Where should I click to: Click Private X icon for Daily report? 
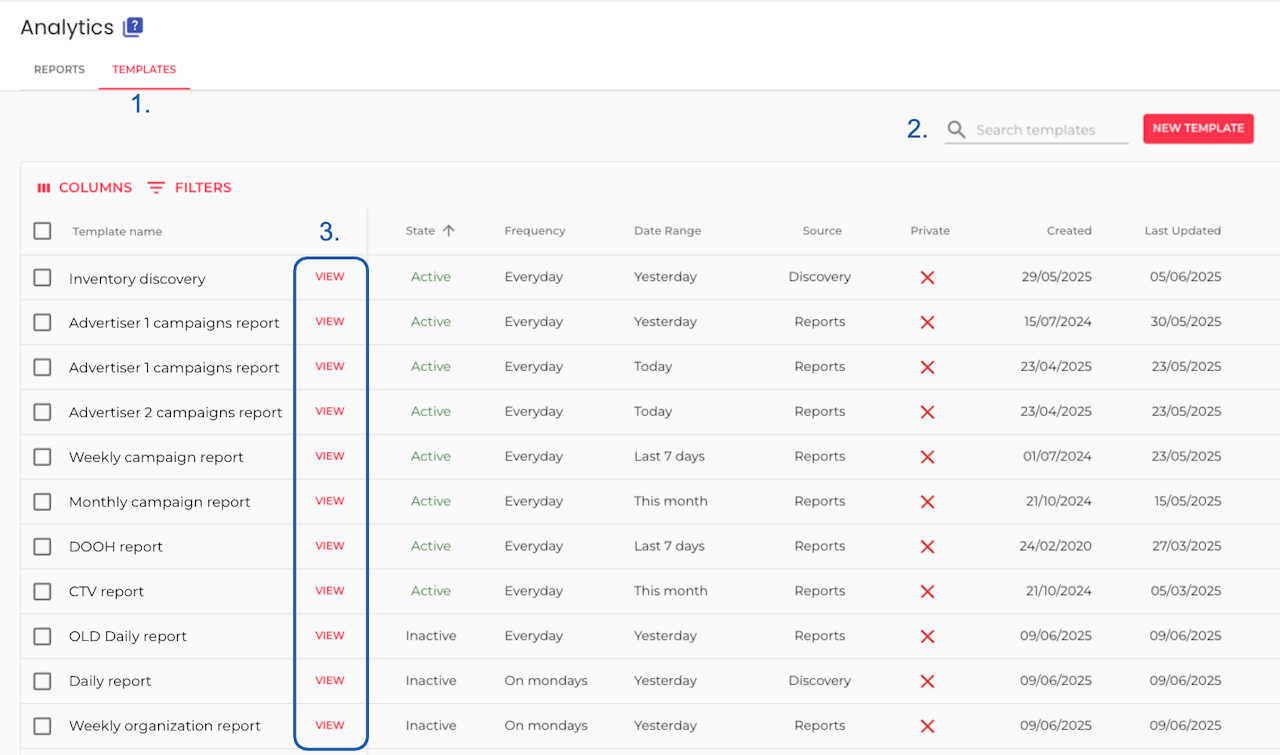927,681
